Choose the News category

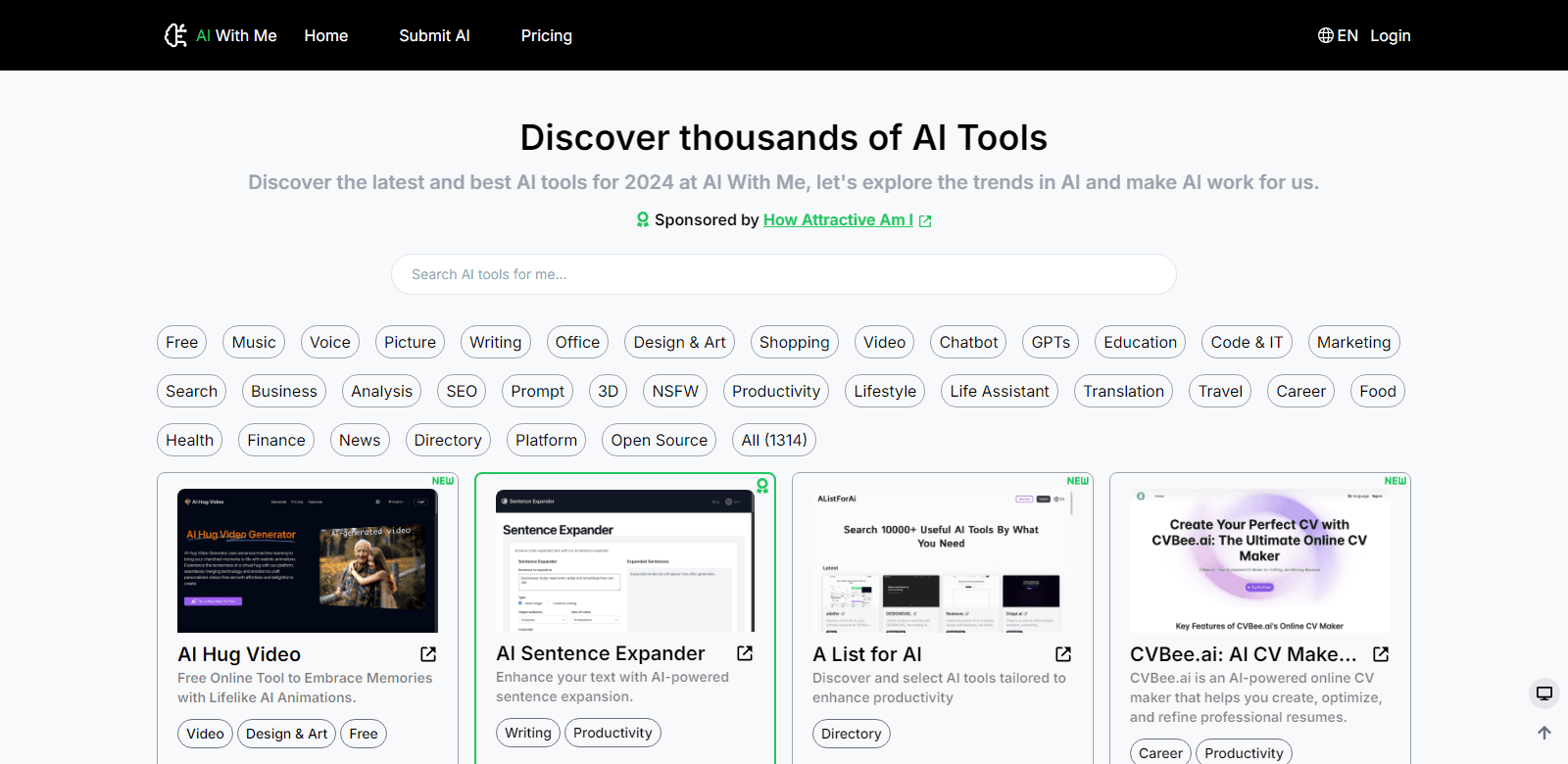pos(360,440)
